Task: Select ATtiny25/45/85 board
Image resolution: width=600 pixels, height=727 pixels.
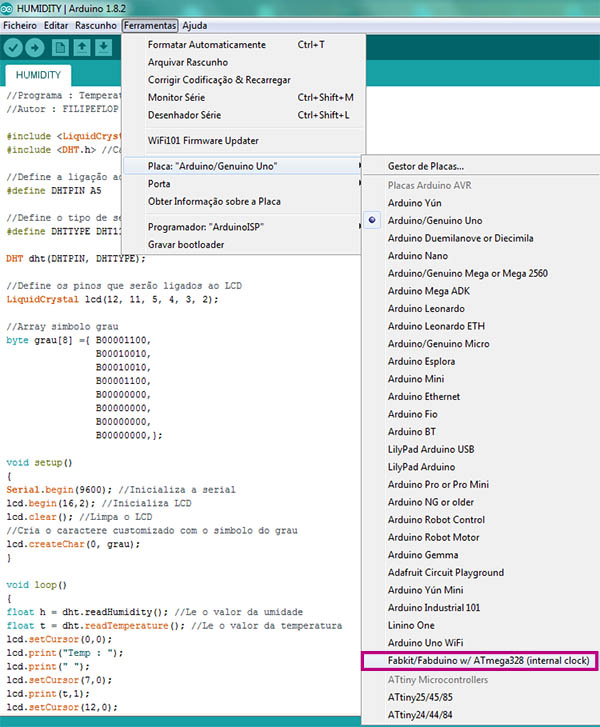Action: tap(480, 698)
